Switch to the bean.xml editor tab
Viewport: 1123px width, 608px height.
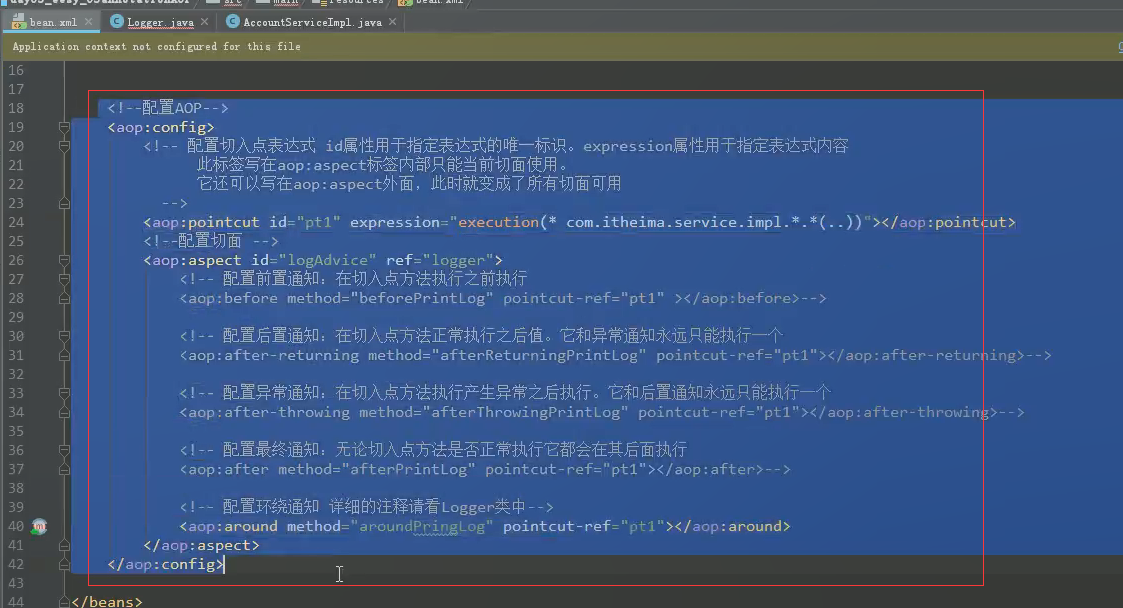(53, 22)
